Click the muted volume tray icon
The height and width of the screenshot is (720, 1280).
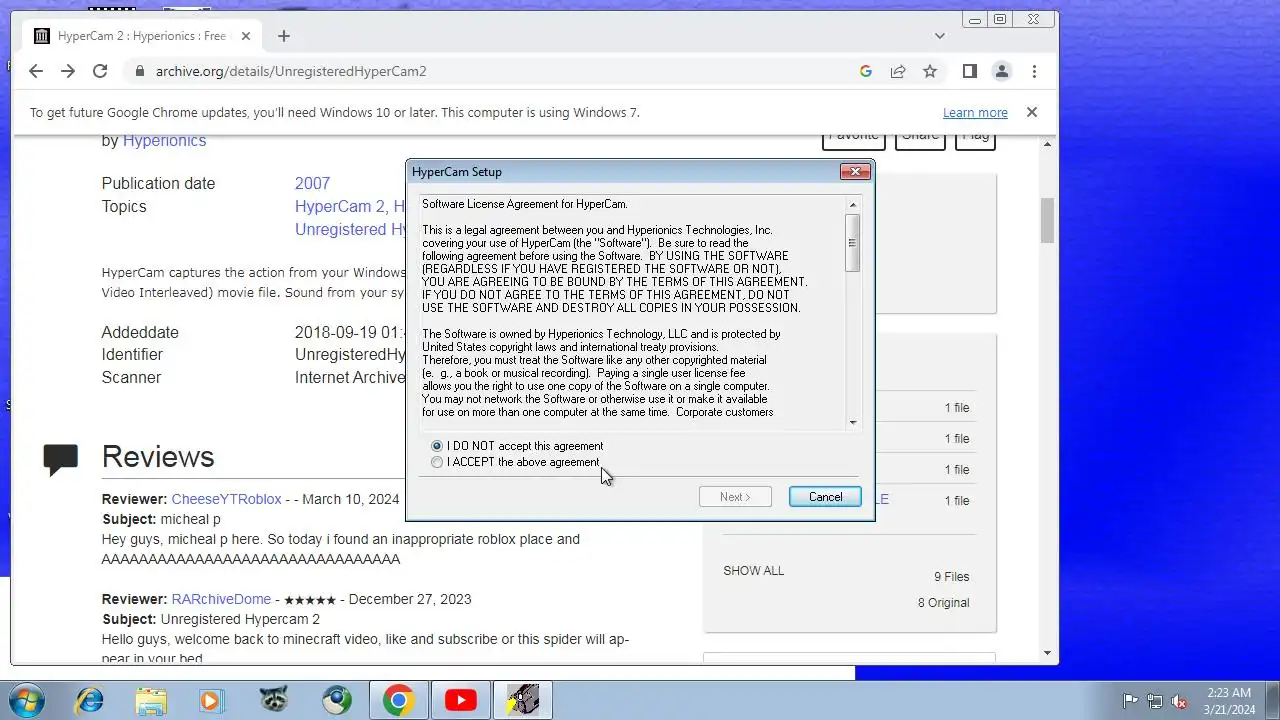pos(1180,701)
